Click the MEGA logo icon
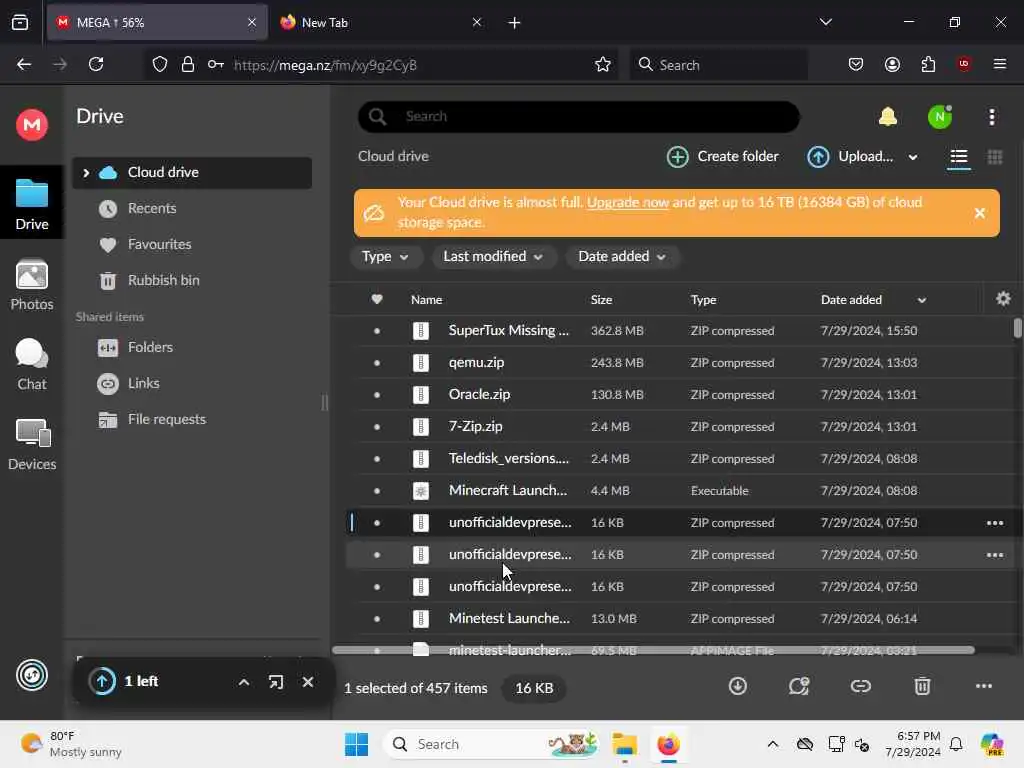 [x=31, y=124]
